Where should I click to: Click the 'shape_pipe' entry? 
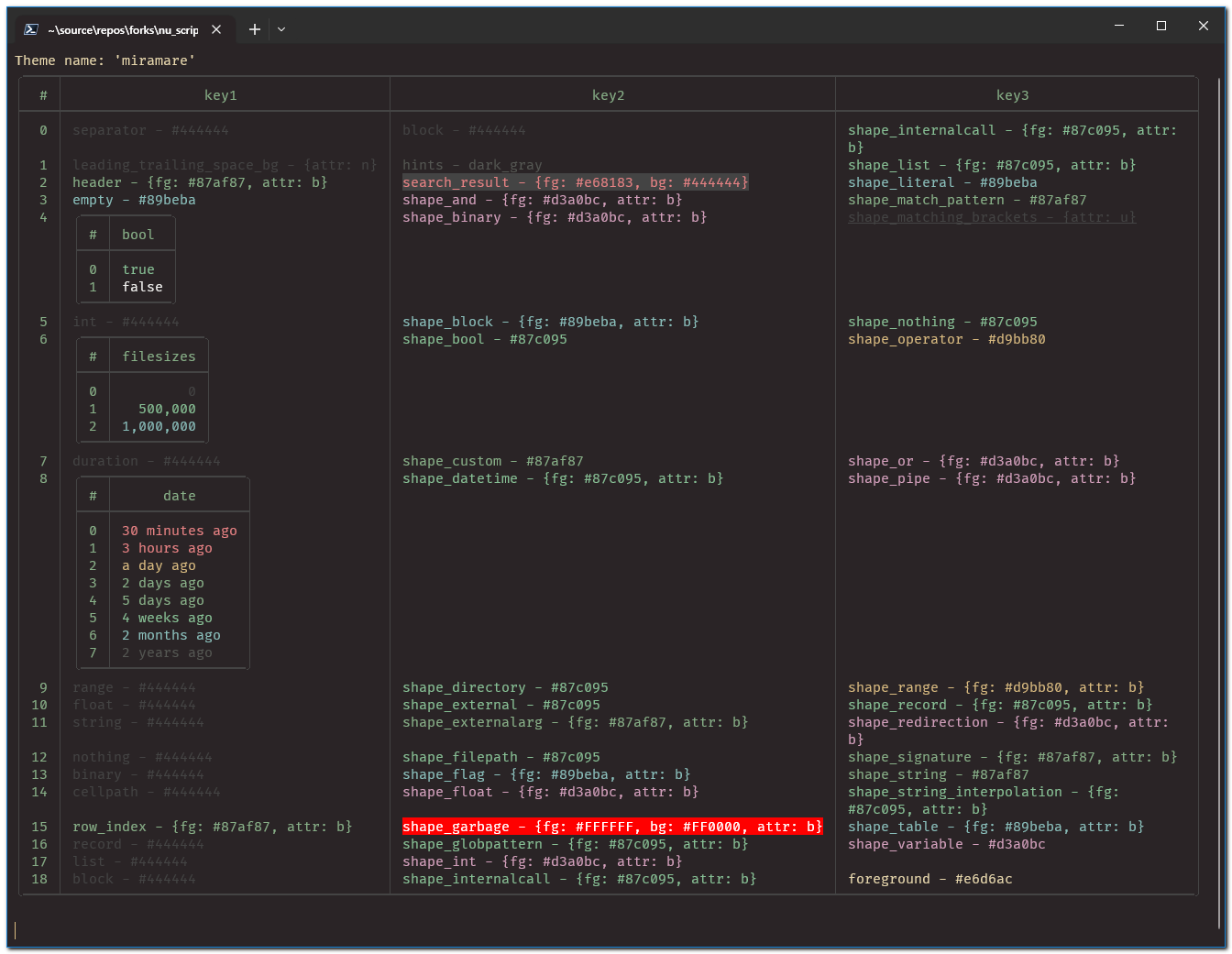992,478
